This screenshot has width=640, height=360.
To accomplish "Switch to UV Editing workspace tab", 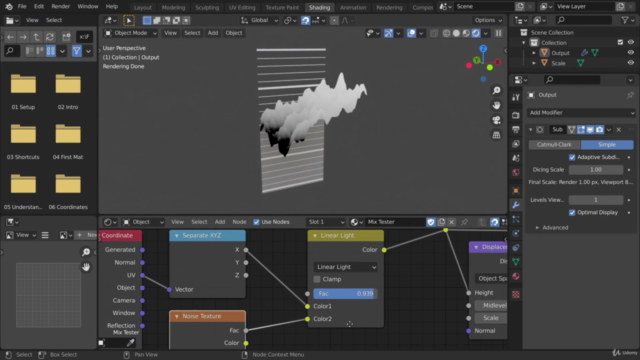I will (x=242, y=7).
